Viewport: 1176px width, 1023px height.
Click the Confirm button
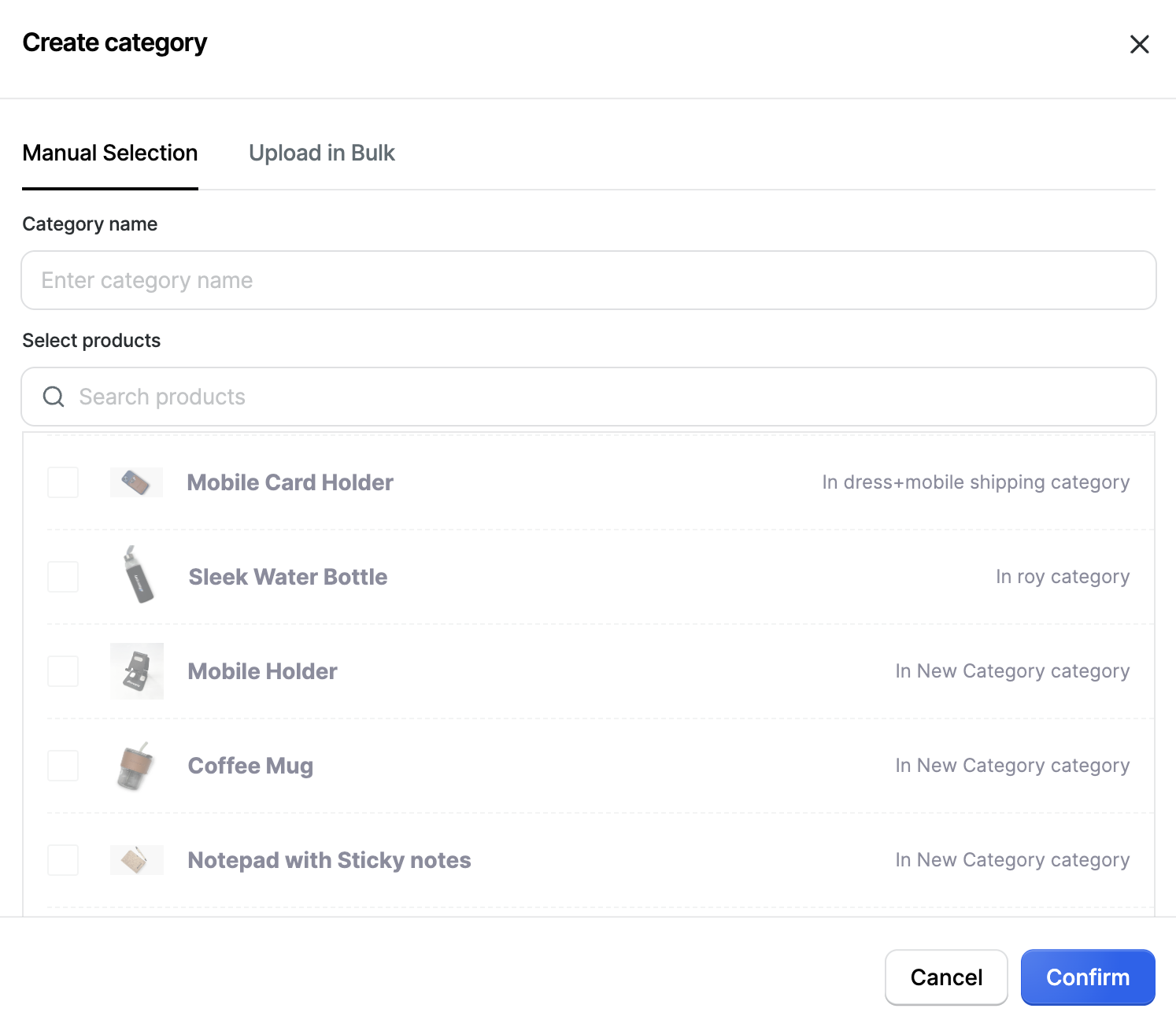coord(1087,977)
